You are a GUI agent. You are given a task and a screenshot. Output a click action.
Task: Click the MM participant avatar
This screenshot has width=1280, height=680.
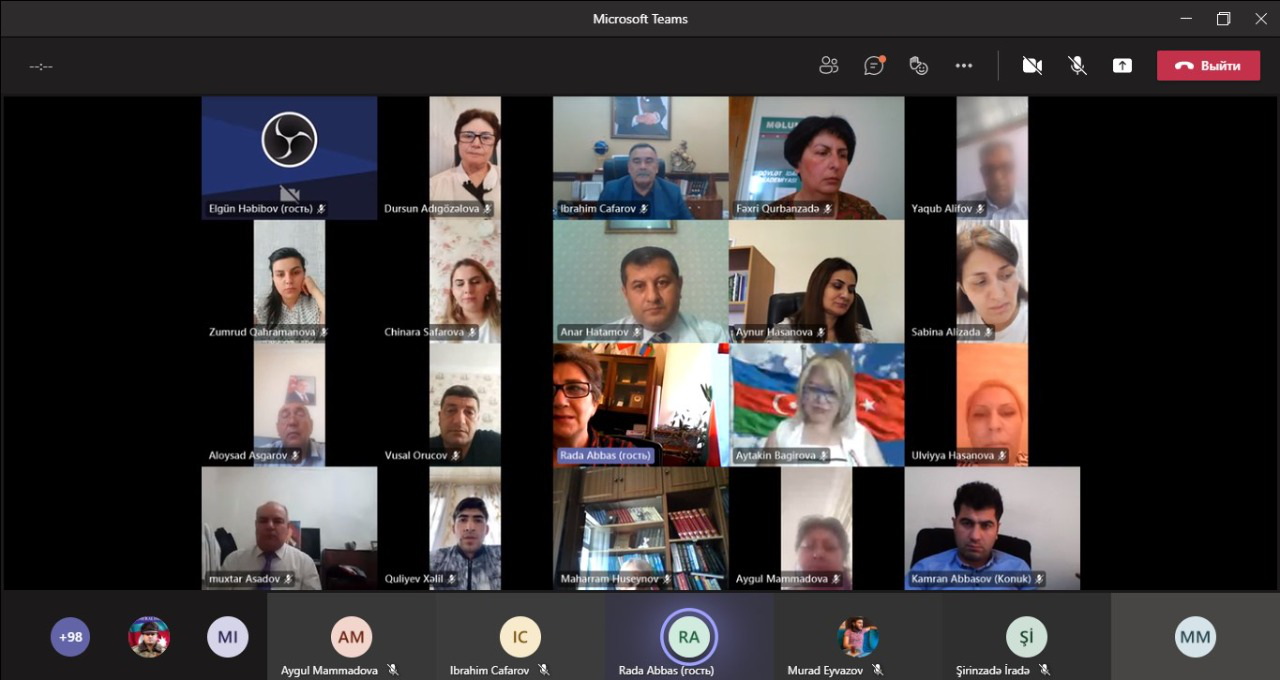1195,637
